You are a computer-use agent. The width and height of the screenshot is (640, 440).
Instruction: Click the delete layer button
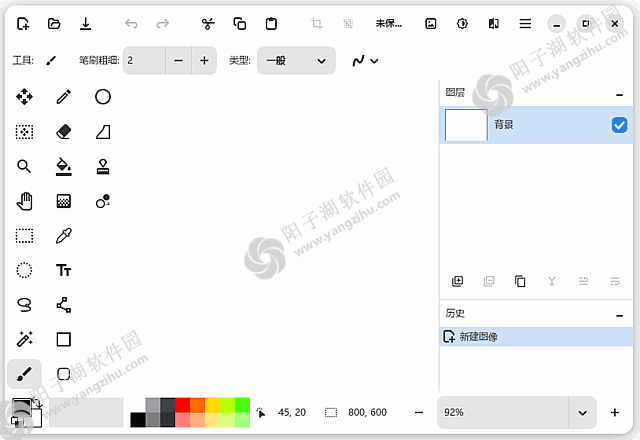[489, 281]
